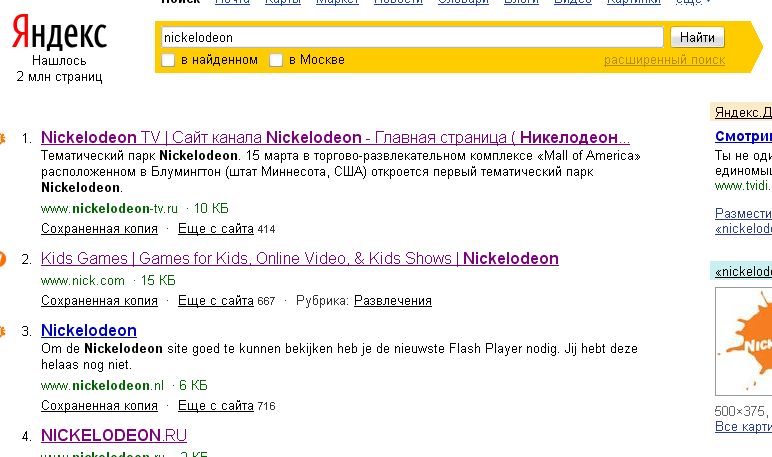Image resolution: width=772 pixels, height=457 pixels.
Task: Open the Kids Games for Kids result
Action: point(300,259)
